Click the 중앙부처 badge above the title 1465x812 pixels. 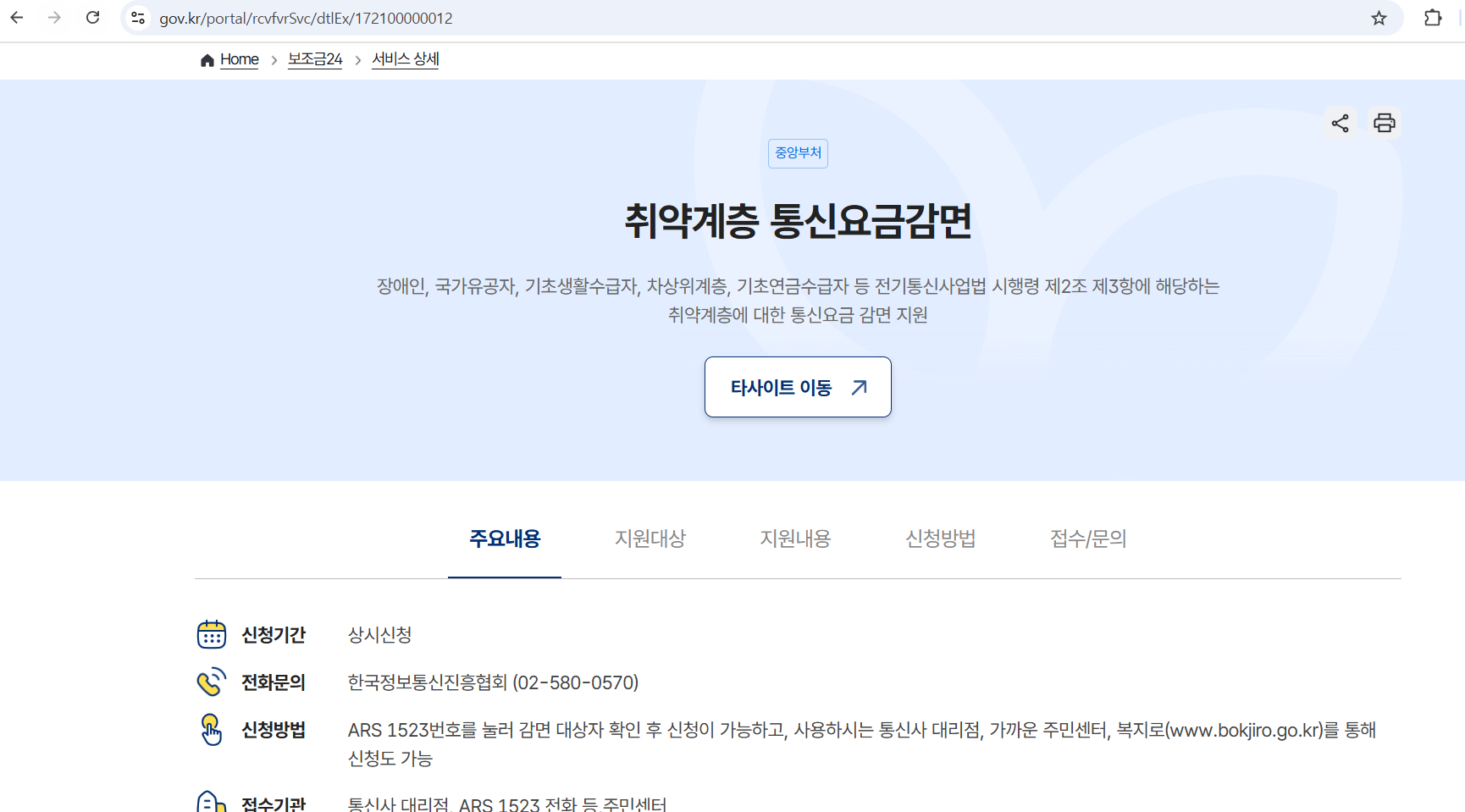click(797, 153)
